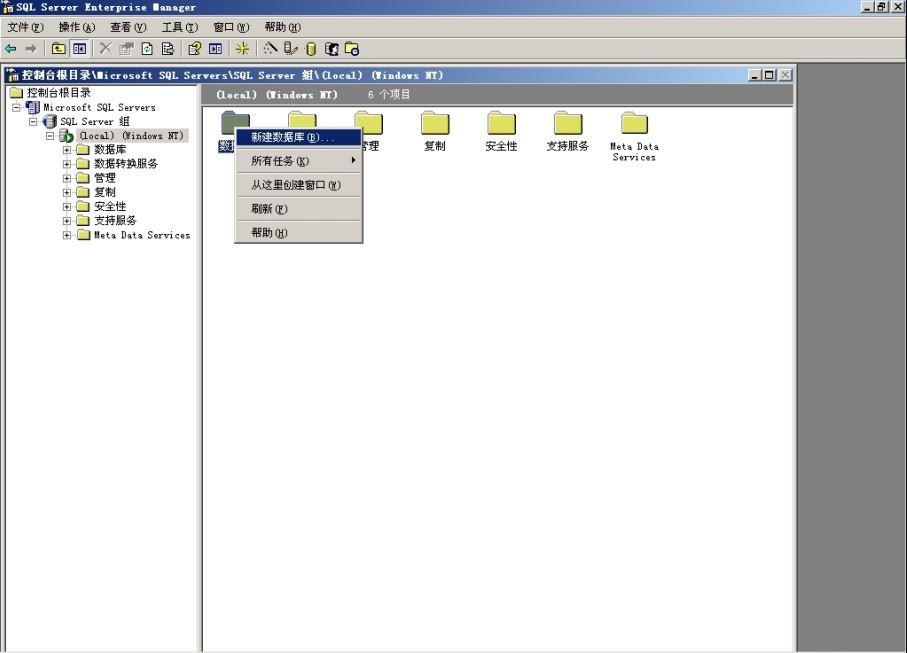Minimize the inner console window
This screenshot has width=907, height=653.
pos(755,75)
